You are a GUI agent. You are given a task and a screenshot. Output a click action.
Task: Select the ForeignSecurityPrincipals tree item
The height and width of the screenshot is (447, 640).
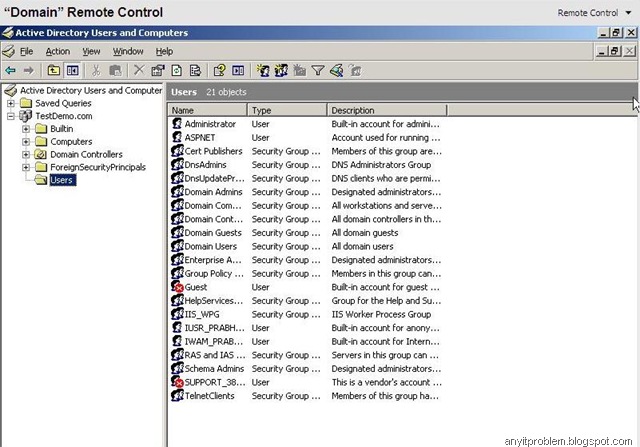(x=98, y=167)
